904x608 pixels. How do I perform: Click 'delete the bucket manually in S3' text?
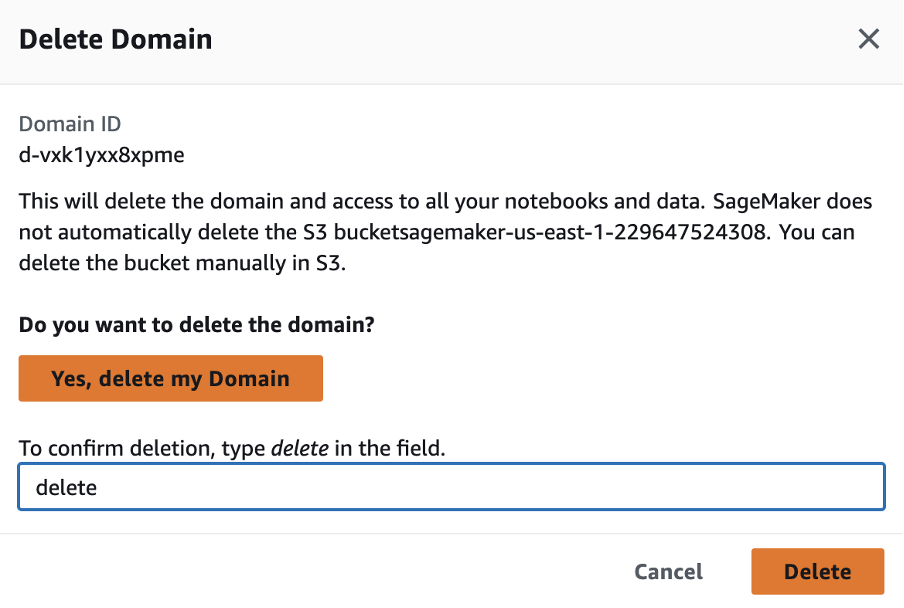182,263
